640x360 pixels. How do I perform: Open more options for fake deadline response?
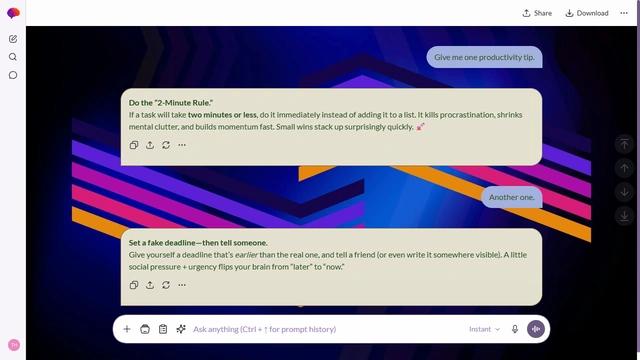coord(182,285)
